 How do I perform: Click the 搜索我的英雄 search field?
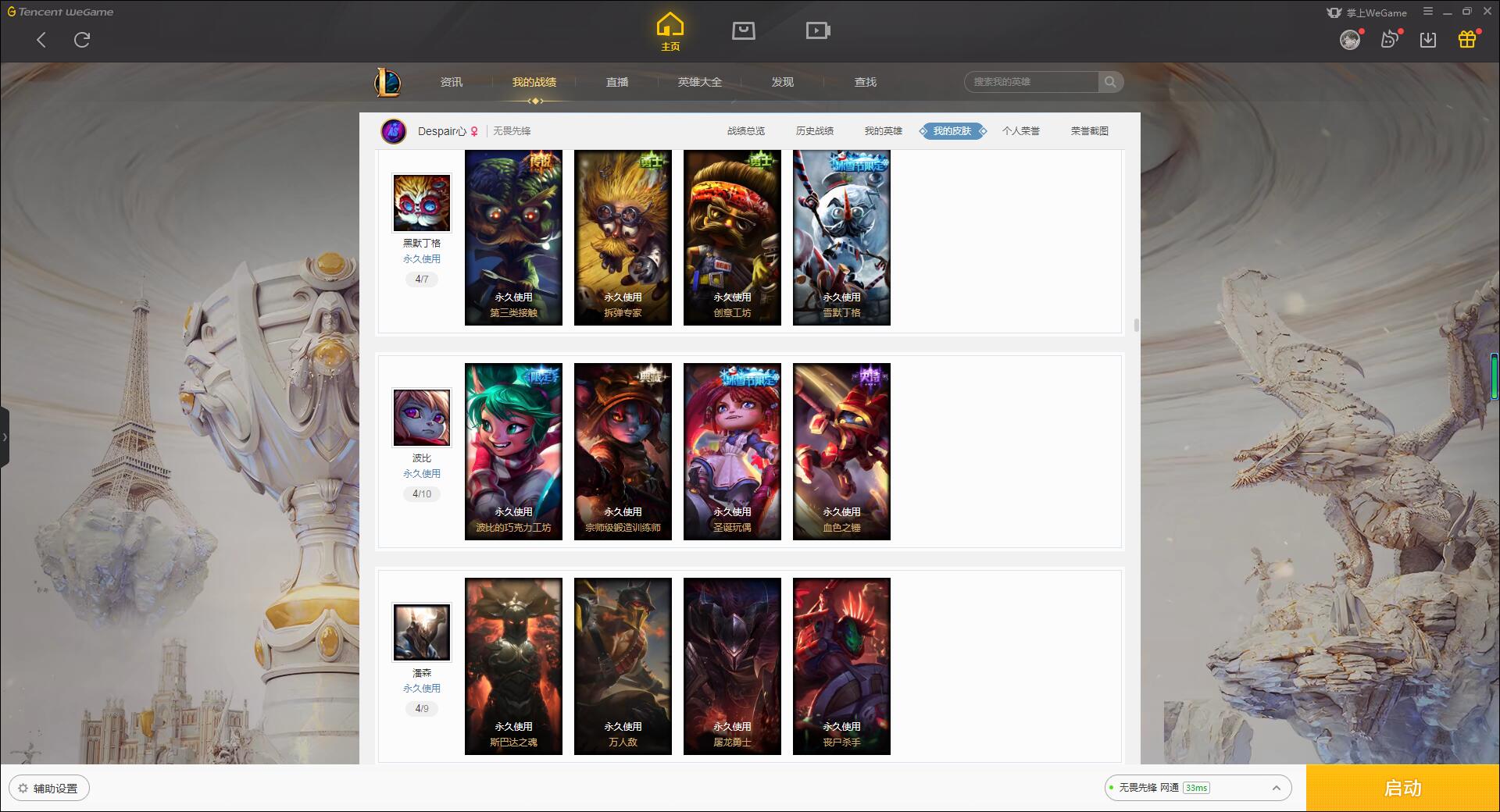coord(1031,82)
